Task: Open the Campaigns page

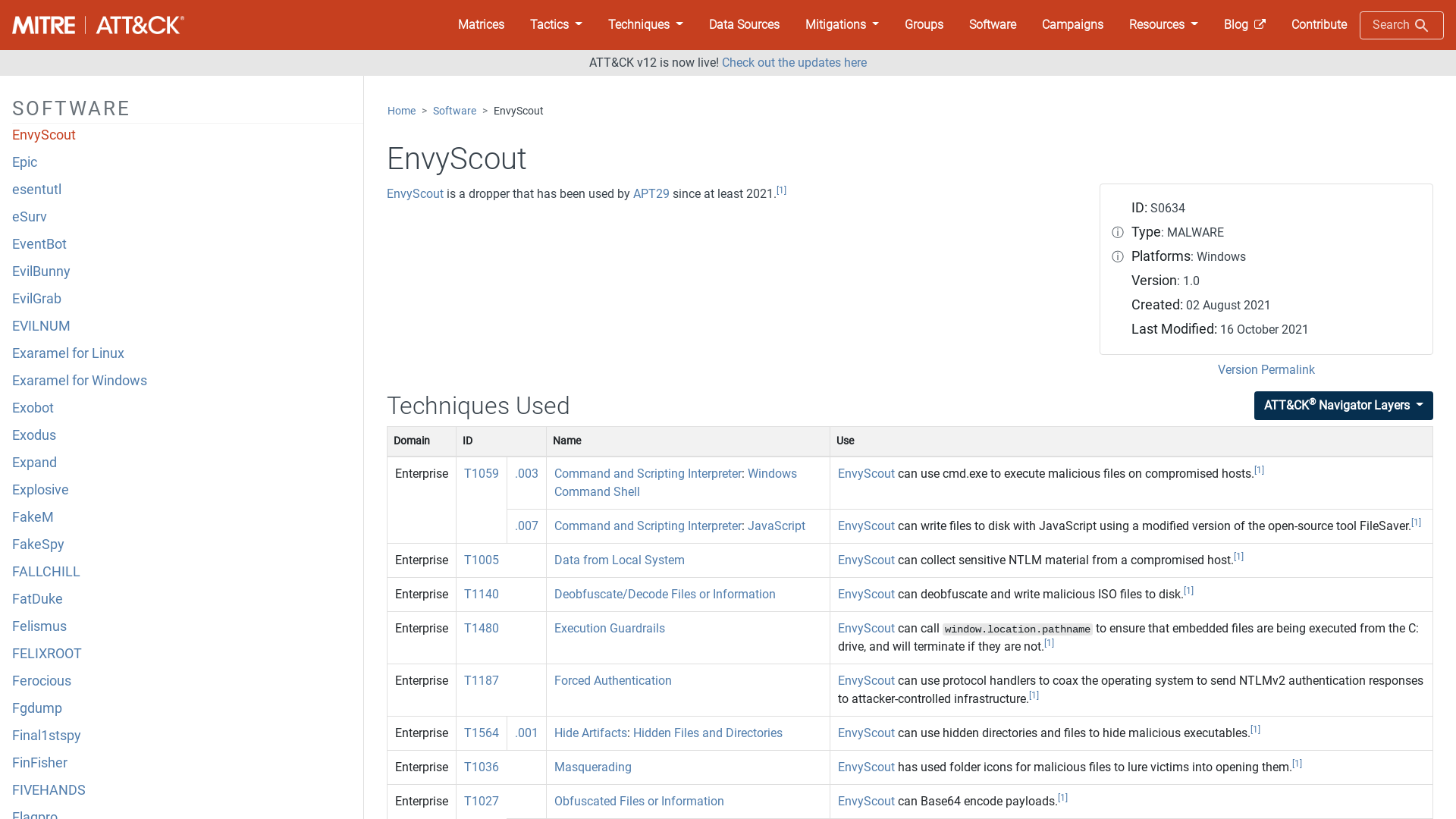Action: [x=1072, y=25]
